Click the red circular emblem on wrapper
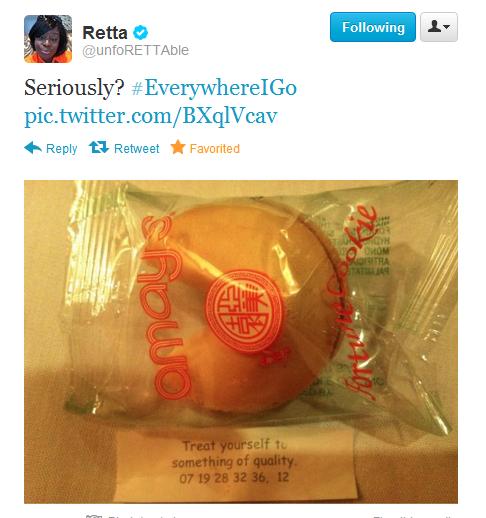The width and height of the screenshot is (486, 518). (244, 312)
